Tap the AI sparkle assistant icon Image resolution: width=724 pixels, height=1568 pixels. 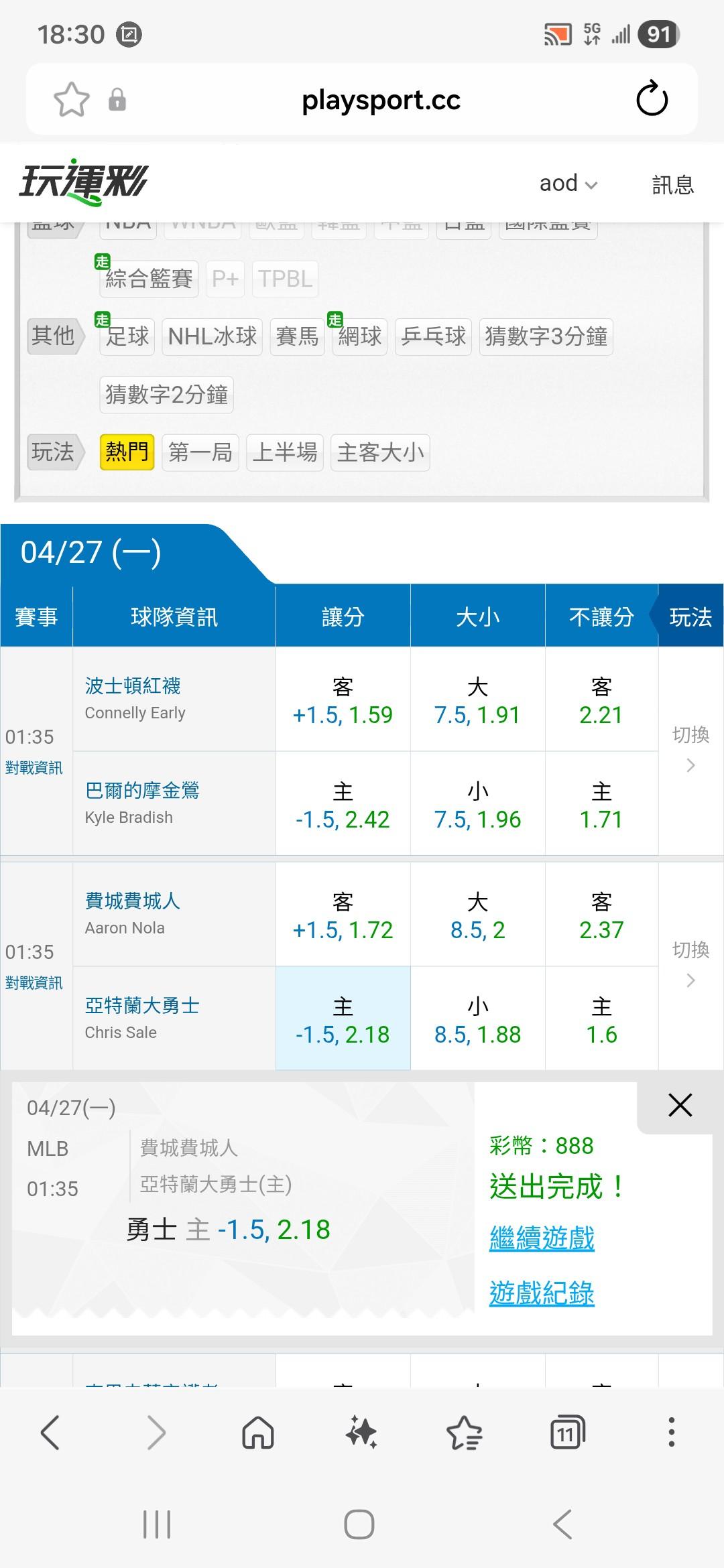[361, 1433]
